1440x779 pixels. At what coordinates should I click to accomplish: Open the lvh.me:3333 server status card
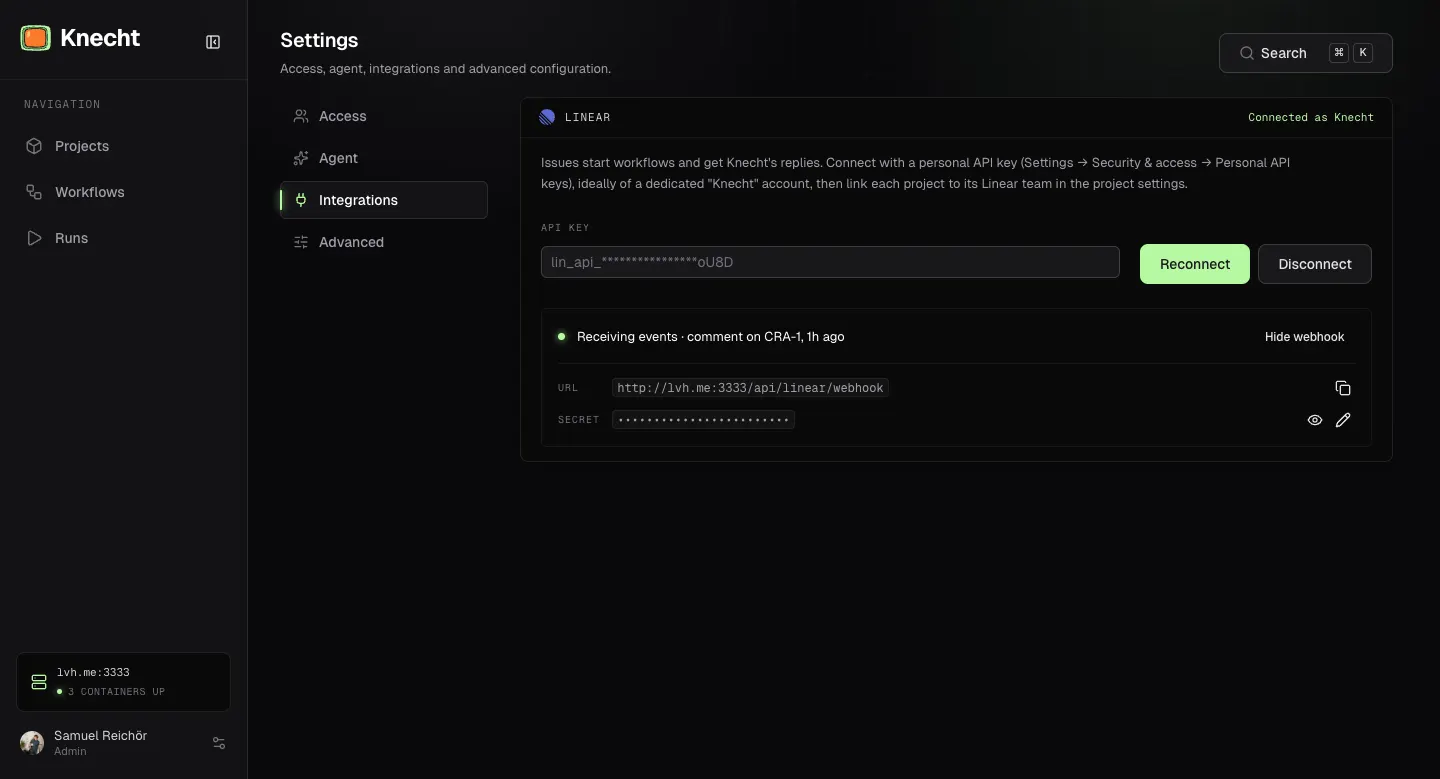coord(123,682)
